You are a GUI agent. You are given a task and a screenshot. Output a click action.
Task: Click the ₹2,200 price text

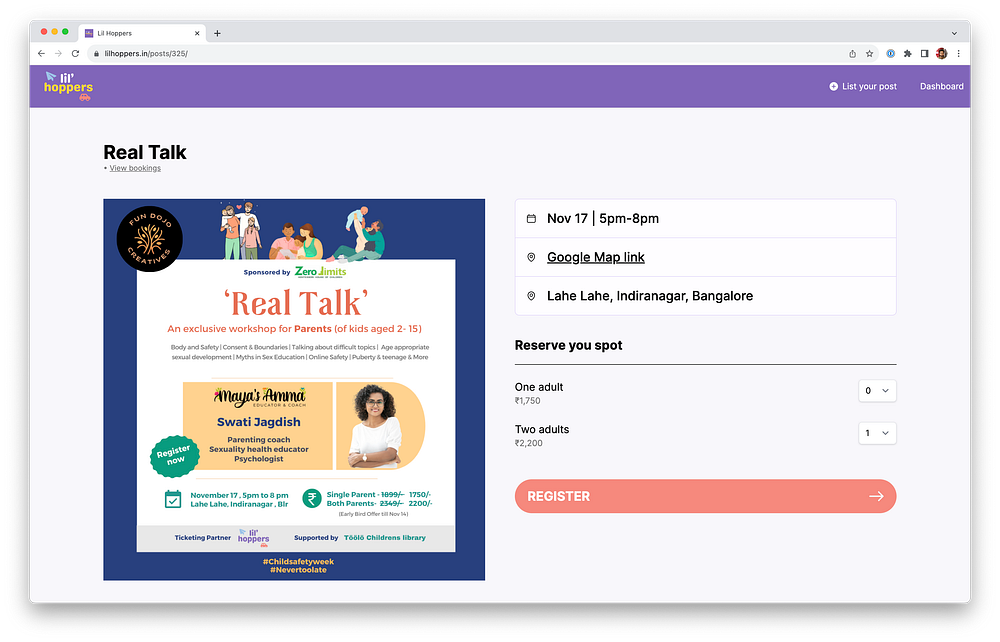(529, 443)
